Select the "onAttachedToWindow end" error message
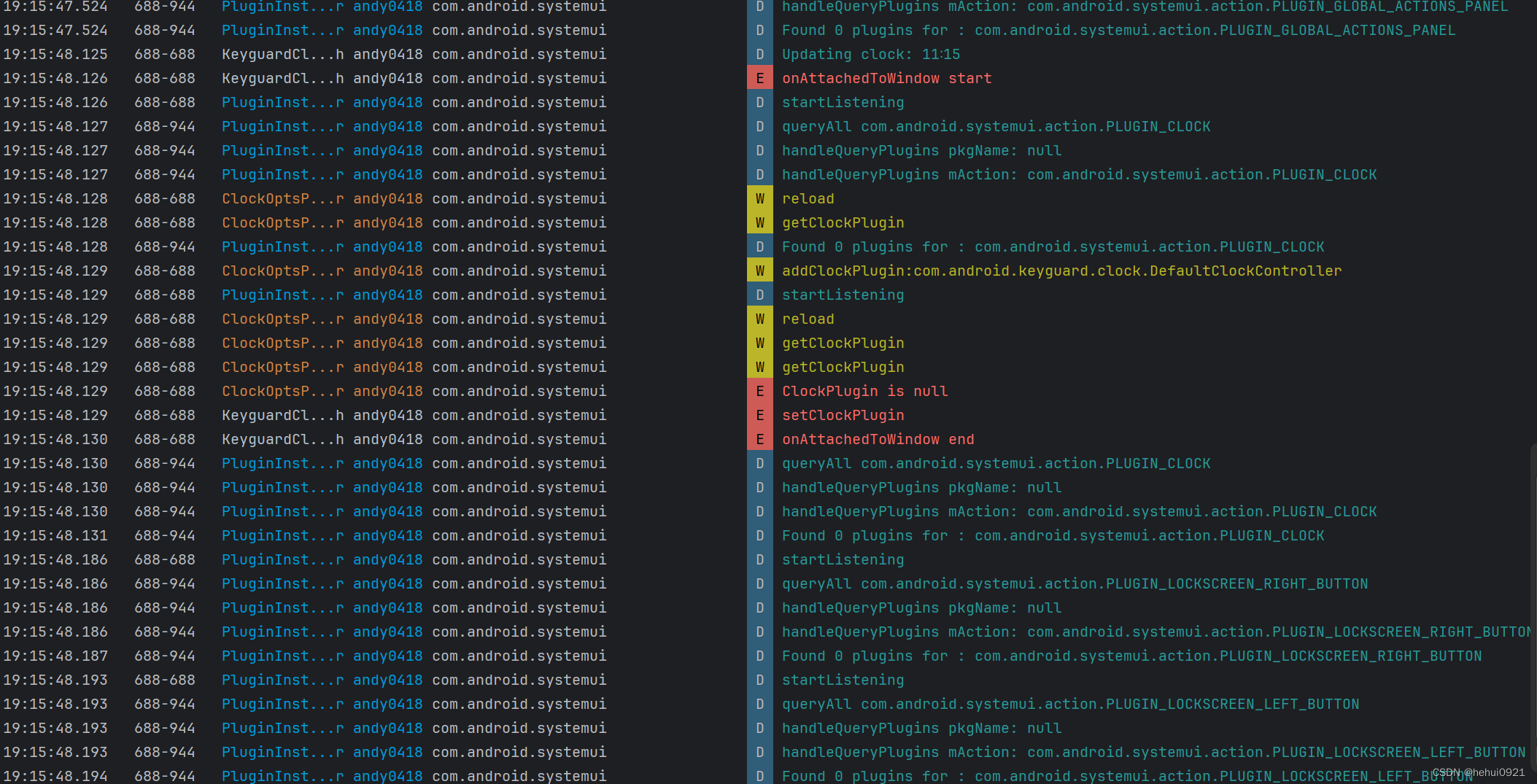1537x784 pixels. [x=878, y=440]
